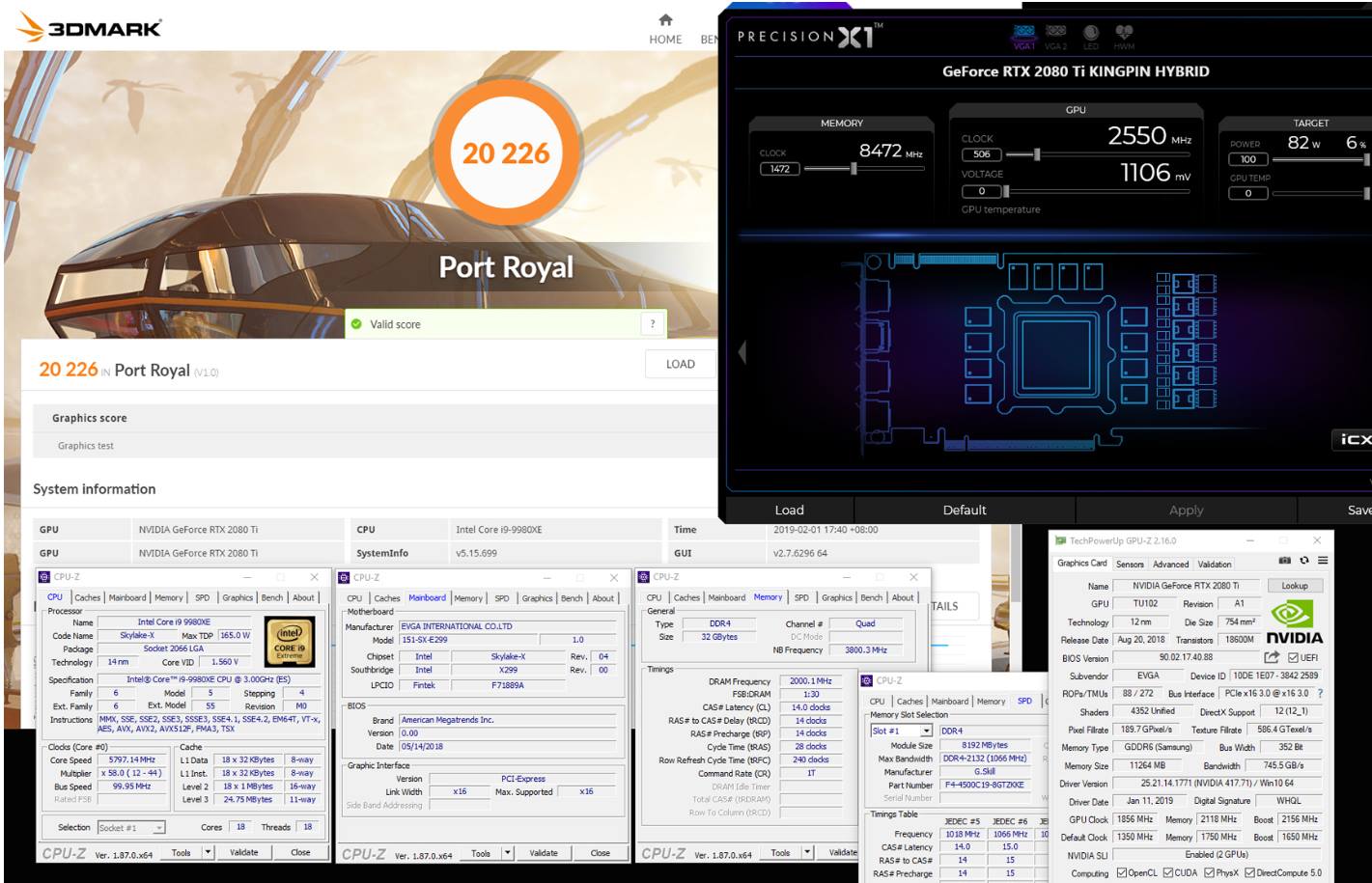
Task: Toggle OpenCL checkbox in GPU-Z
Action: click(1121, 873)
